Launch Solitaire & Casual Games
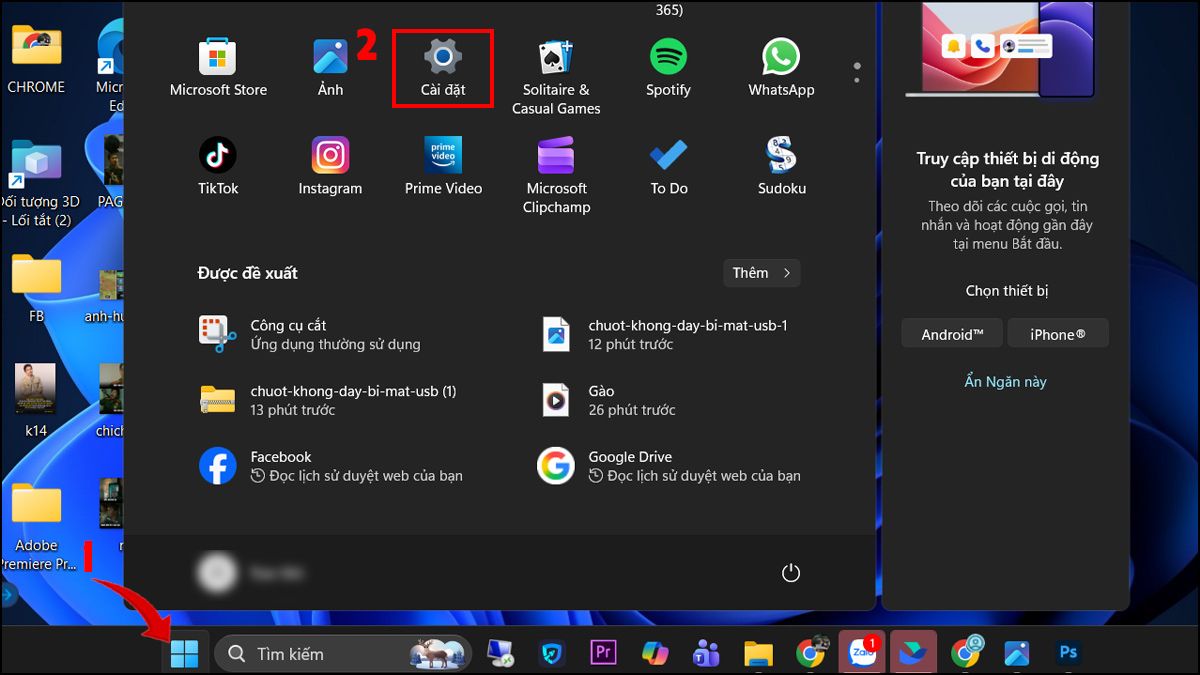This screenshot has height=675, width=1200. [x=556, y=77]
